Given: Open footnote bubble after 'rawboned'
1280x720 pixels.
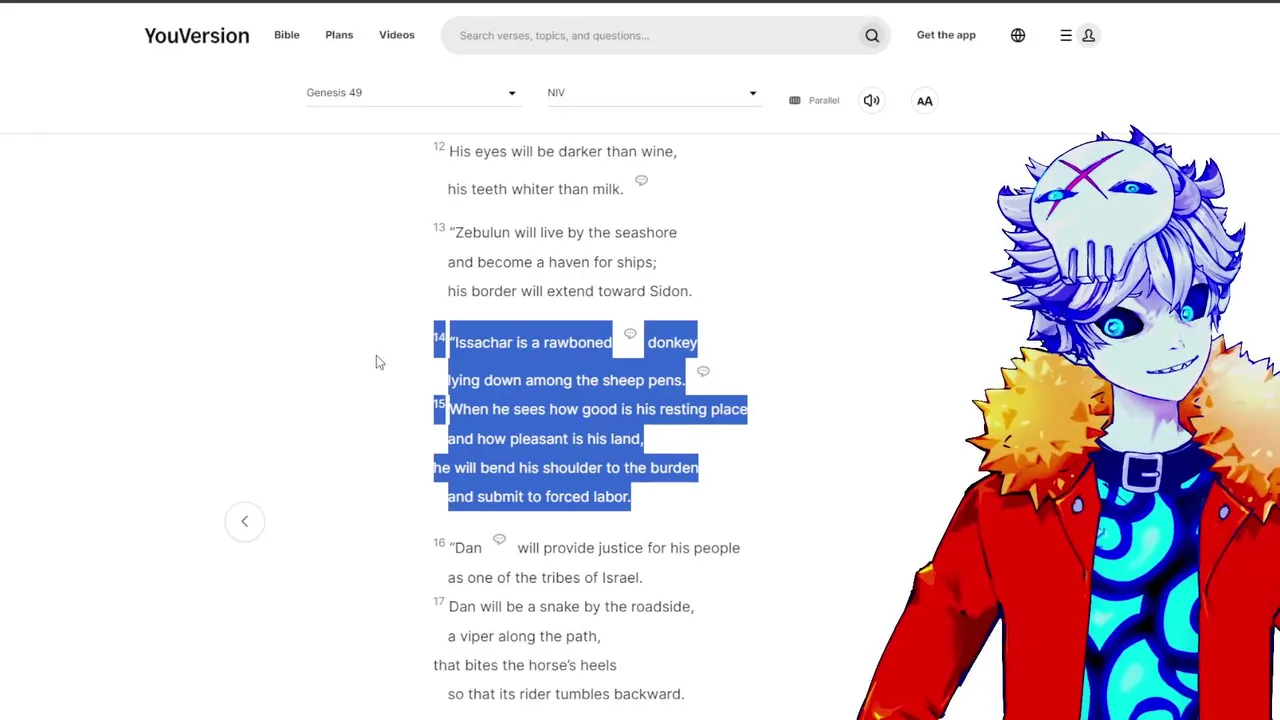Looking at the screenshot, I should point(630,334).
